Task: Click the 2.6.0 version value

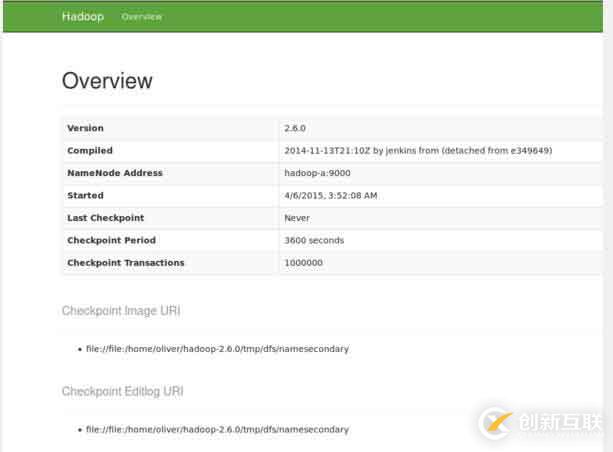Action: 296,128
